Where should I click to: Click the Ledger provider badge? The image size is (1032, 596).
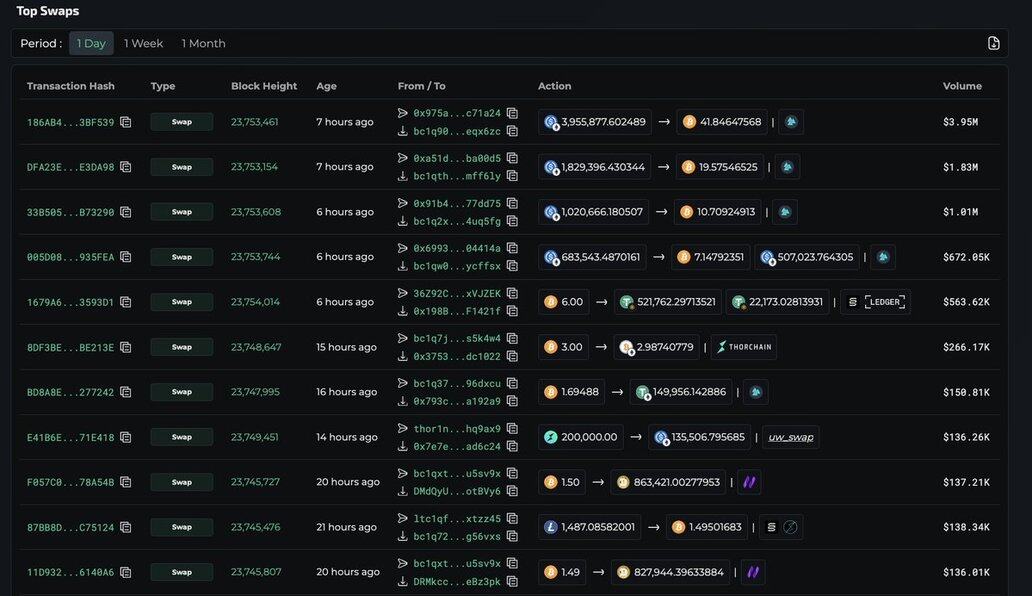point(875,302)
